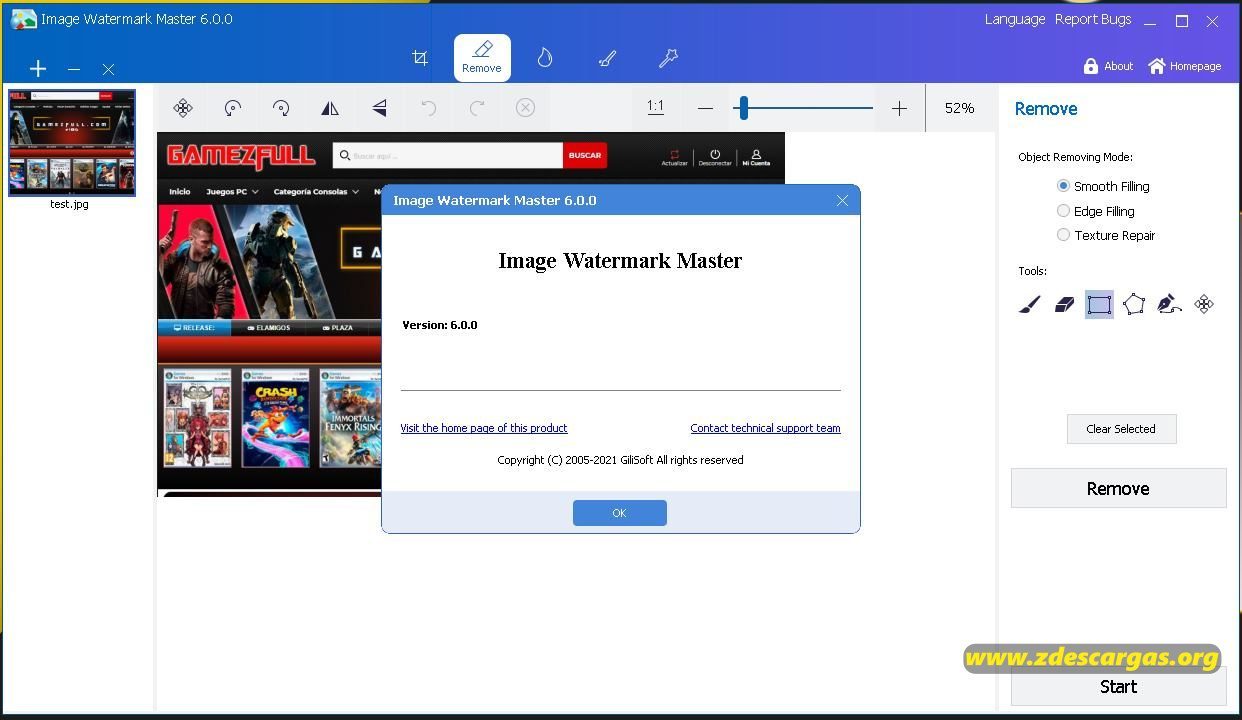Open the Report Bugs menu

coord(1093,19)
